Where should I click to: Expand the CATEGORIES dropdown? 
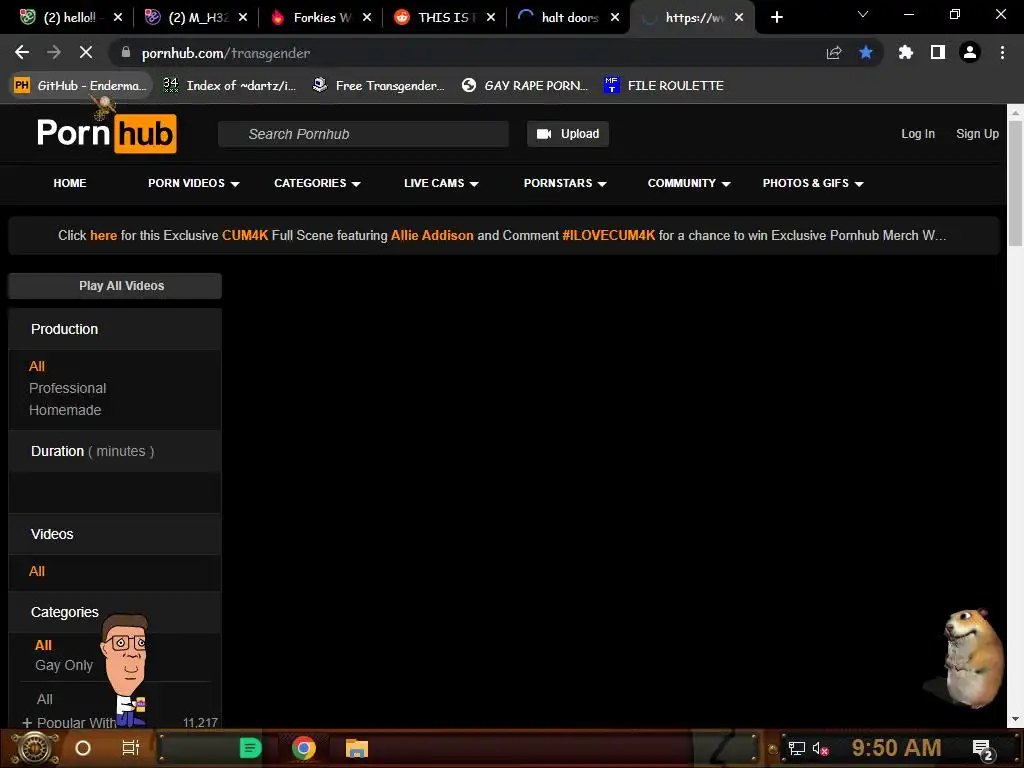point(317,184)
